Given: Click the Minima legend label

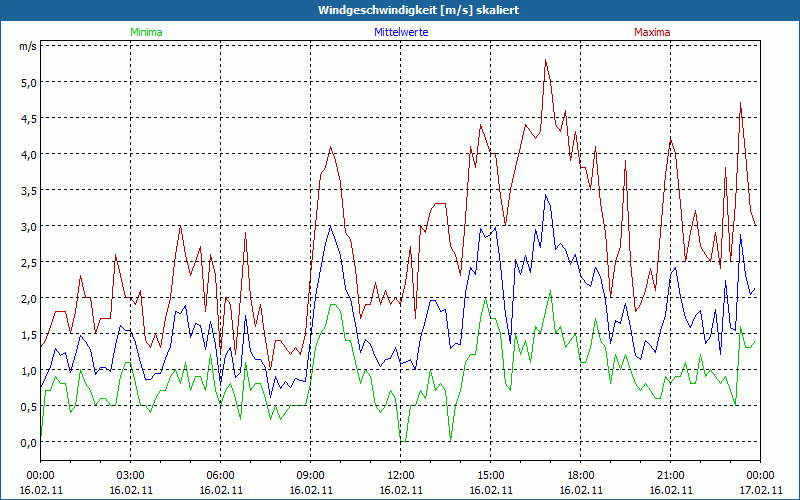Looking at the screenshot, I should [146, 32].
